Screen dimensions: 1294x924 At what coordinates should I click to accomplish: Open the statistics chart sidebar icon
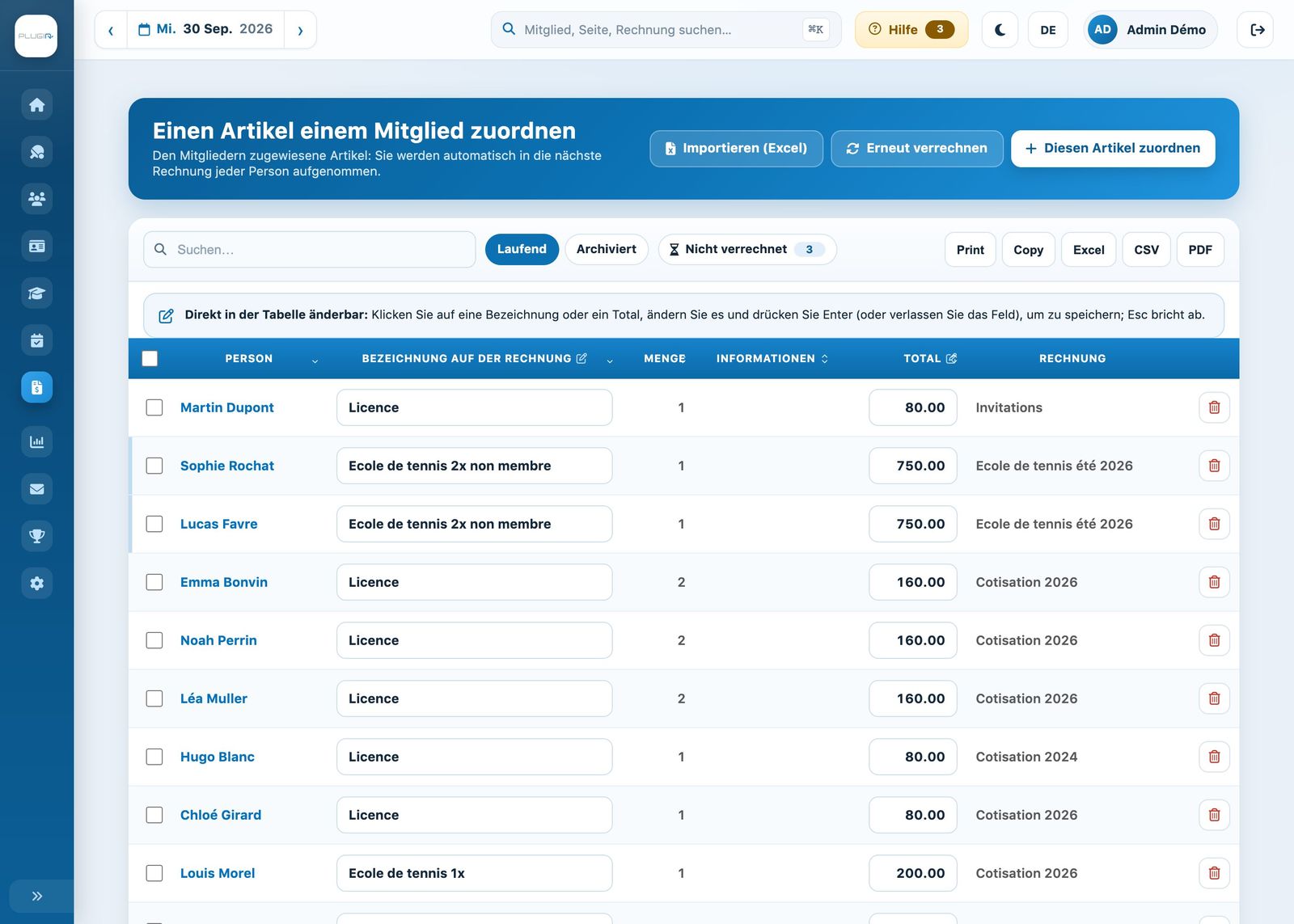click(36, 441)
